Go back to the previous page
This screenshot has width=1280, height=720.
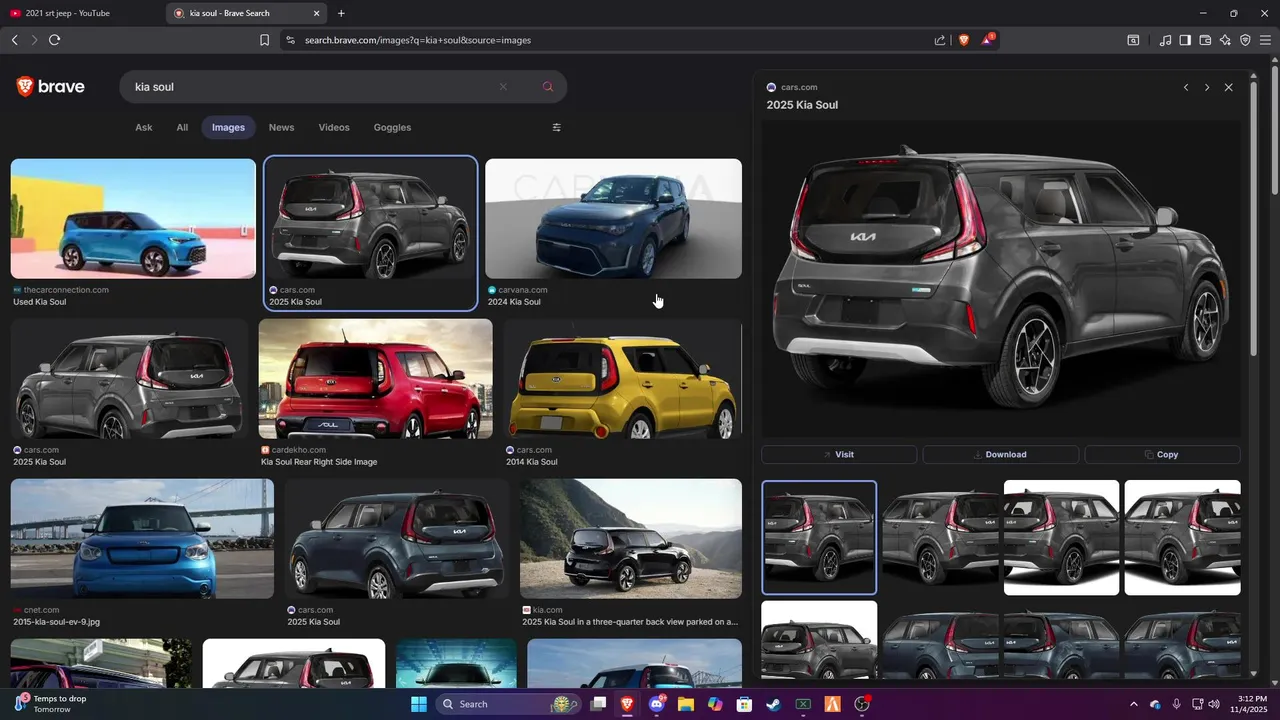[14, 40]
